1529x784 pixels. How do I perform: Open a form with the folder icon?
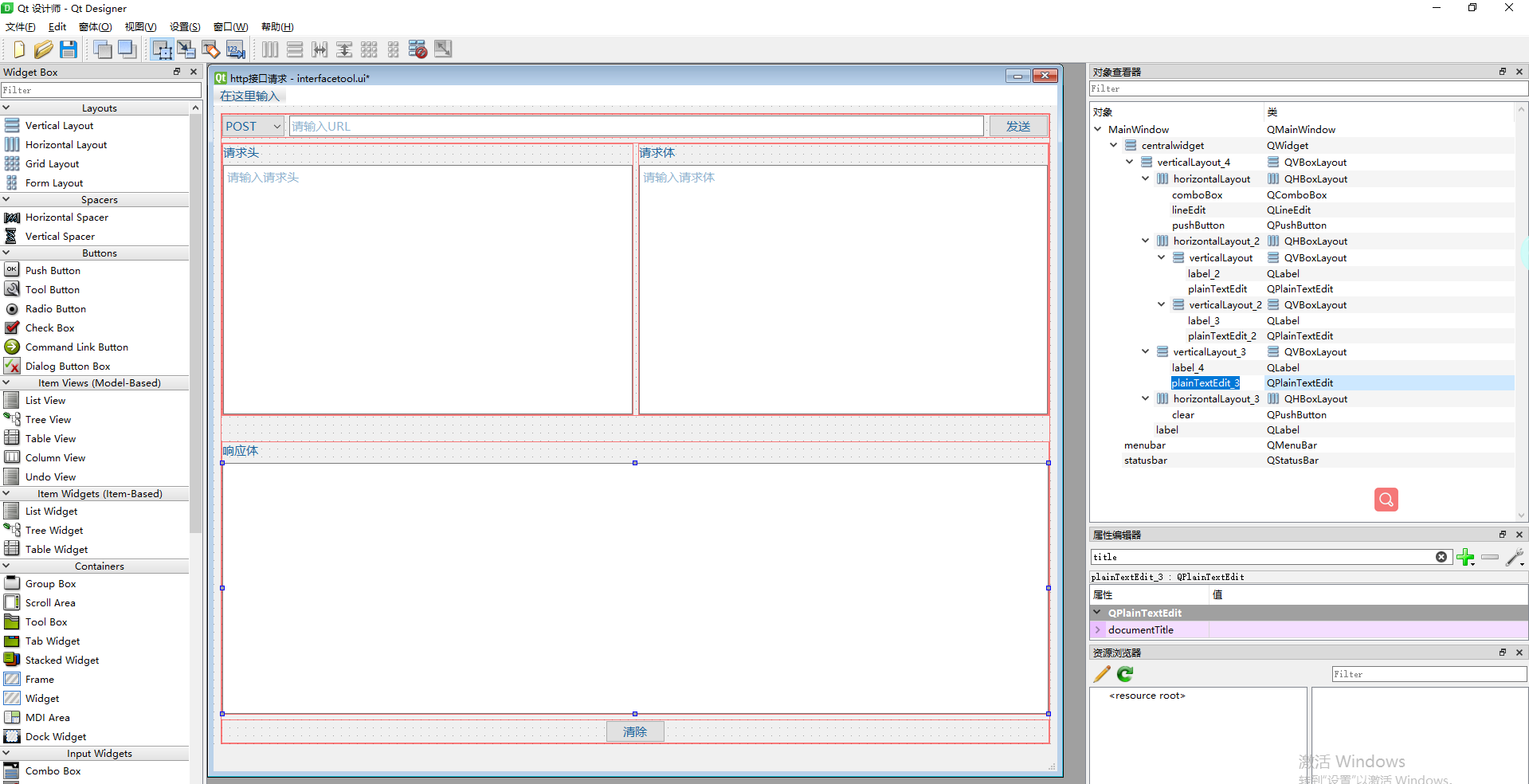(43, 49)
